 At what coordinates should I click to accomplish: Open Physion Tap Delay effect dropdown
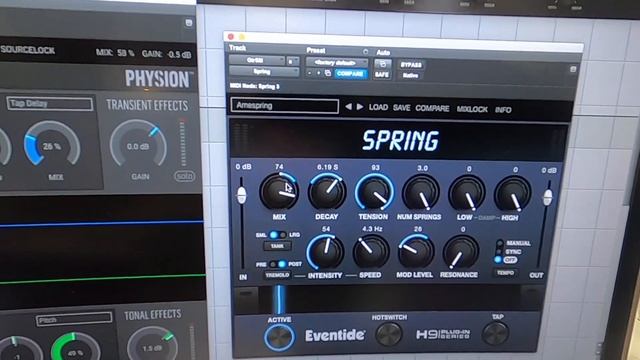click(49, 104)
